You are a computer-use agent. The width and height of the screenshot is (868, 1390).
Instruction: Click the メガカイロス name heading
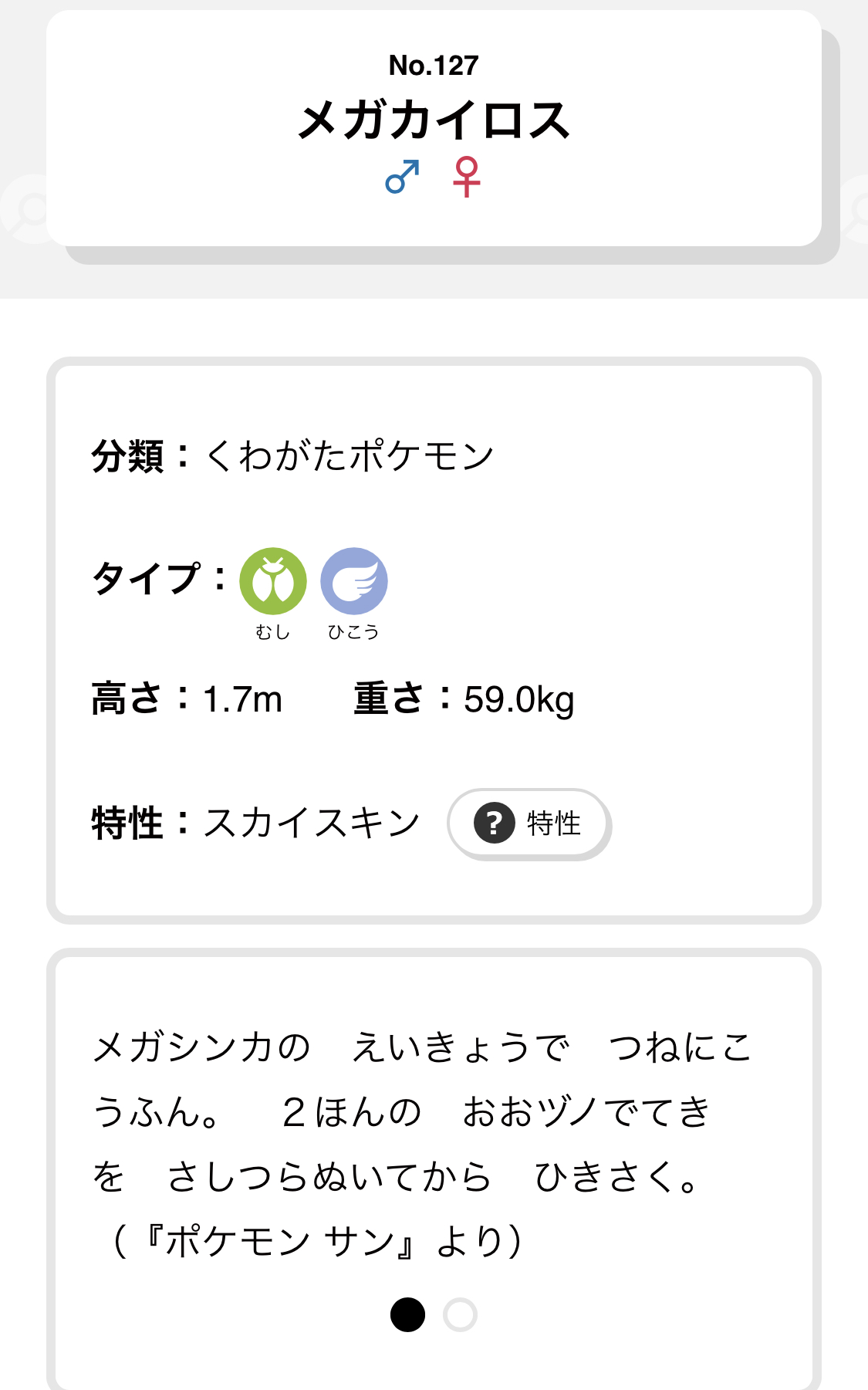tap(434, 121)
